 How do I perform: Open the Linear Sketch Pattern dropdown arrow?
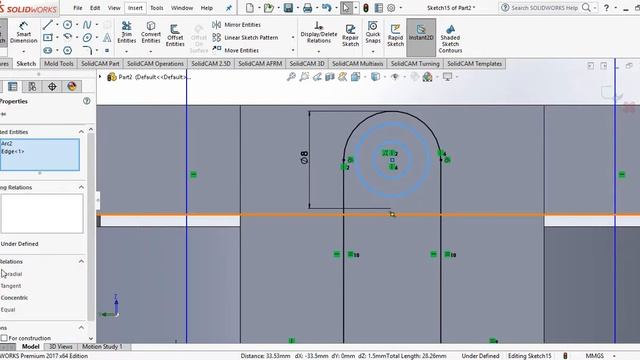pos(293,38)
